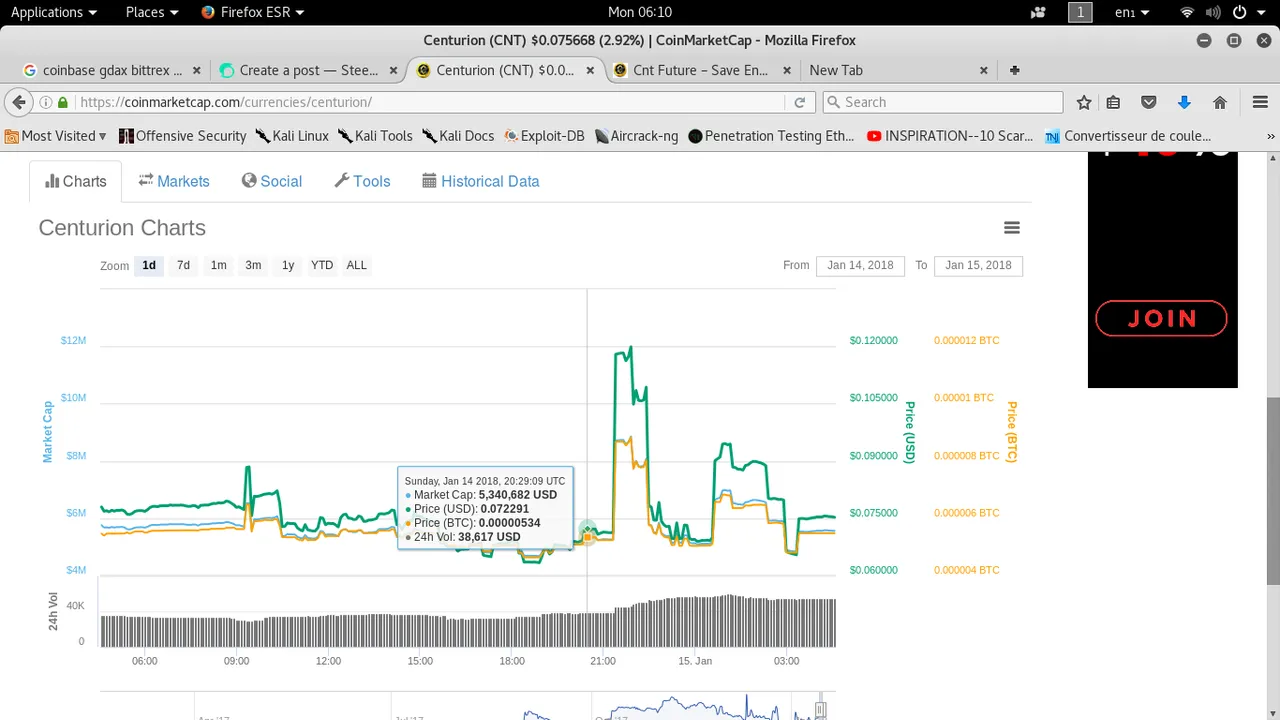Open the Offensive Security bookmark

(x=182, y=136)
